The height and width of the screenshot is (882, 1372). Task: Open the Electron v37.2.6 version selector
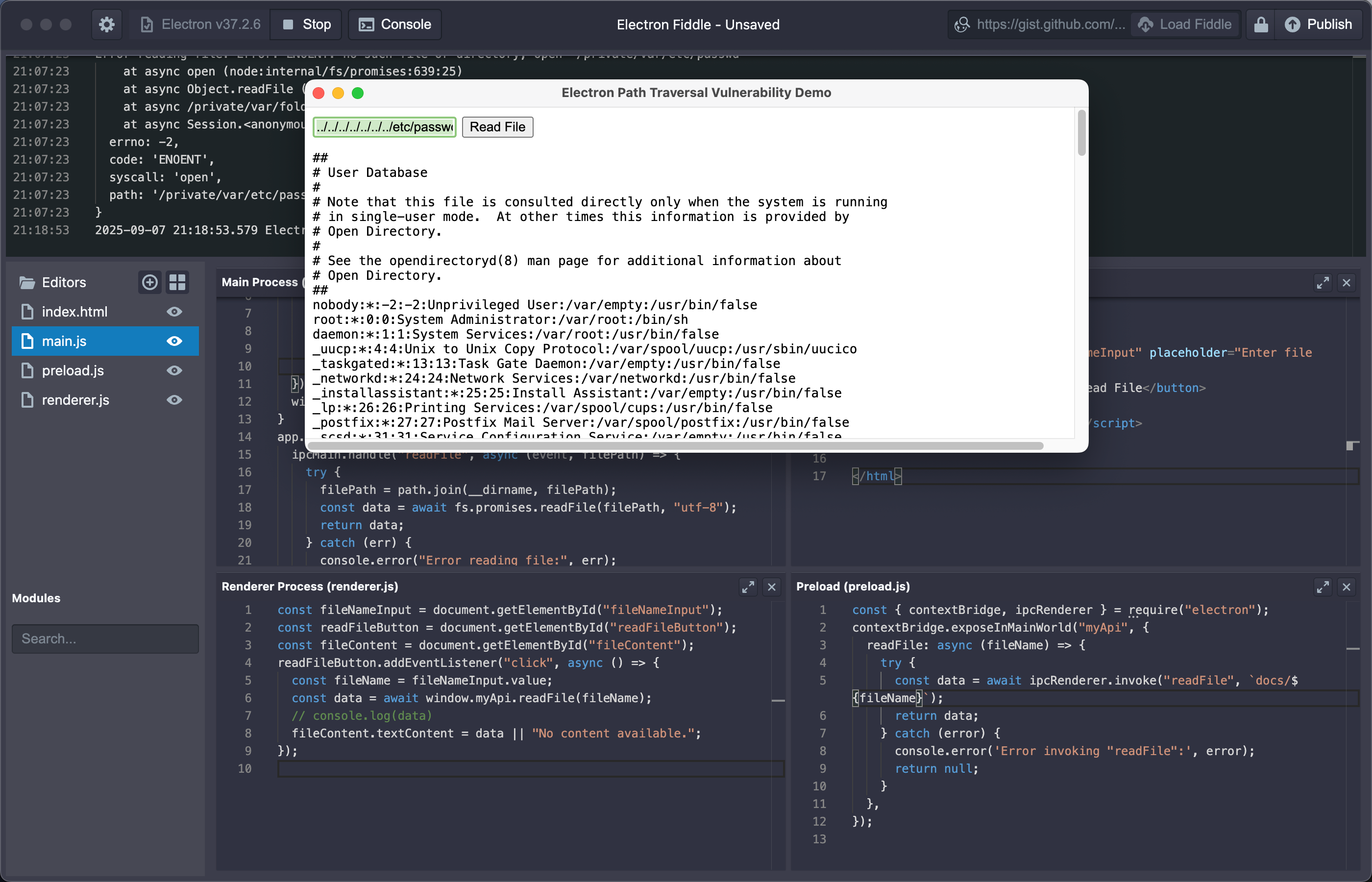[201, 24]
